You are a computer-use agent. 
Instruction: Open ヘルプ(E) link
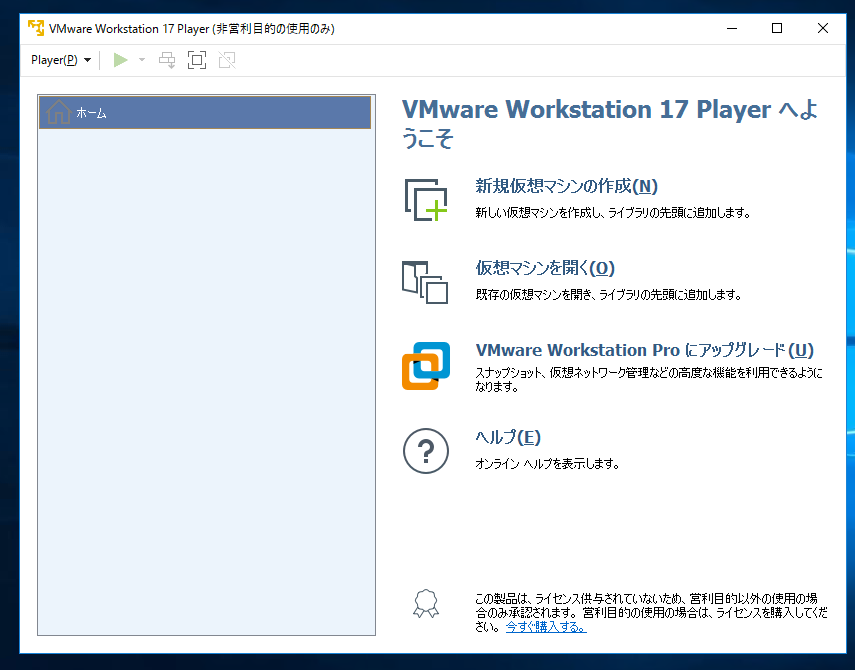508,437
